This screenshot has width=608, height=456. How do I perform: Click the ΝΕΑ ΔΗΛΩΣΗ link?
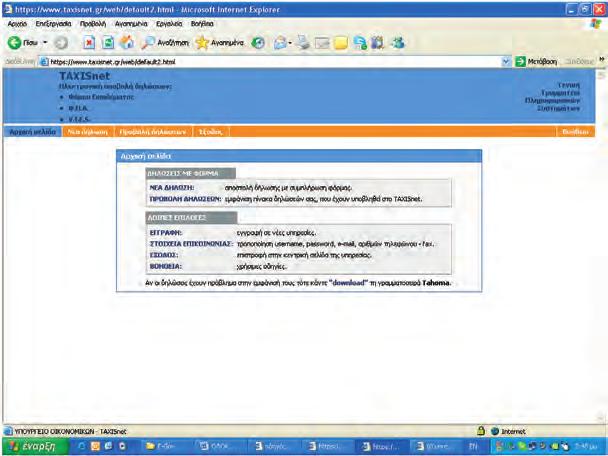[x=172, y=188]
